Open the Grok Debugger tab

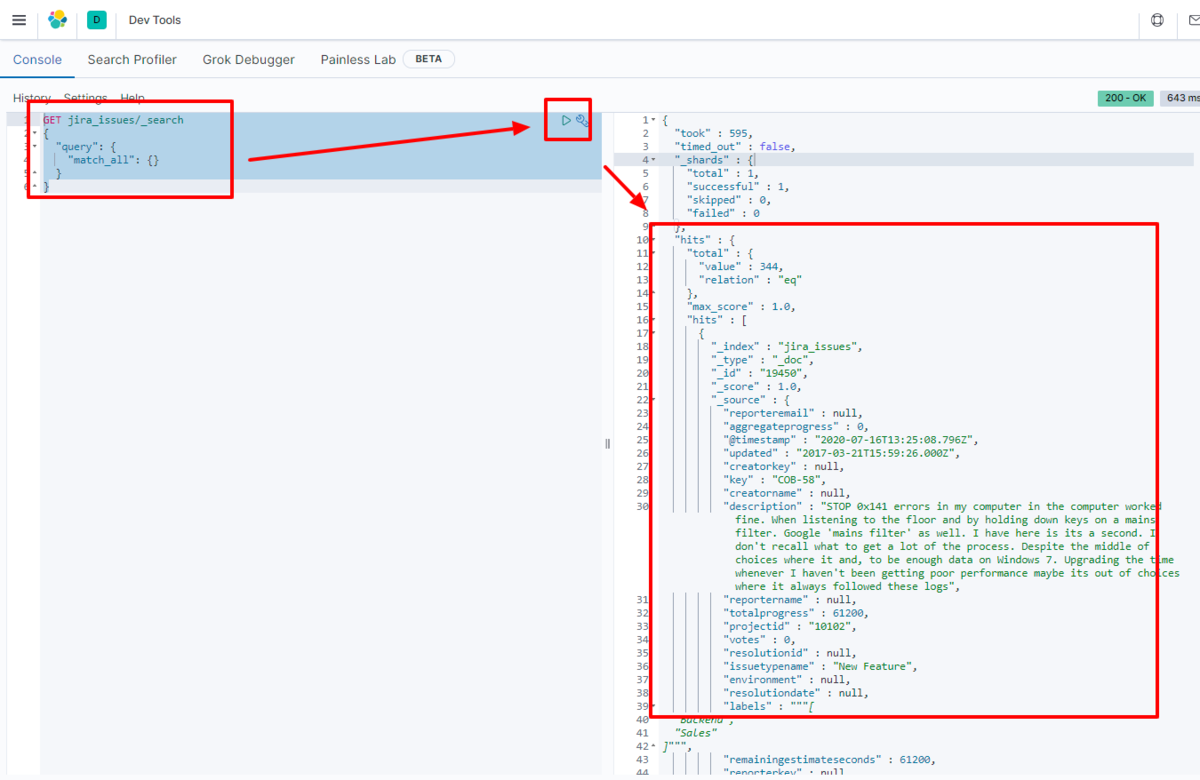(x=248, y=59)
